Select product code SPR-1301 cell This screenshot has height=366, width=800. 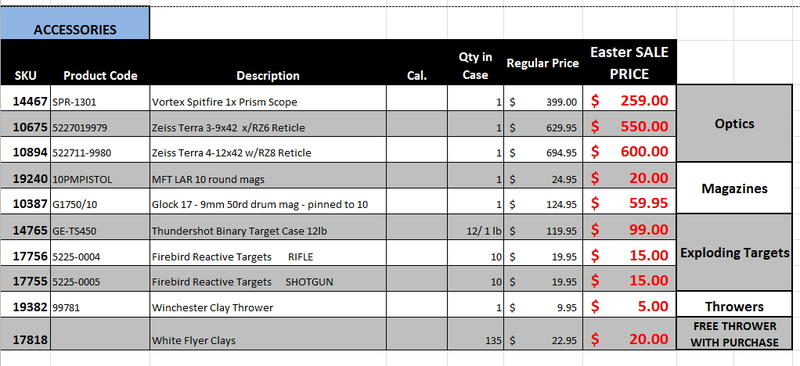[x=100, y=99]
